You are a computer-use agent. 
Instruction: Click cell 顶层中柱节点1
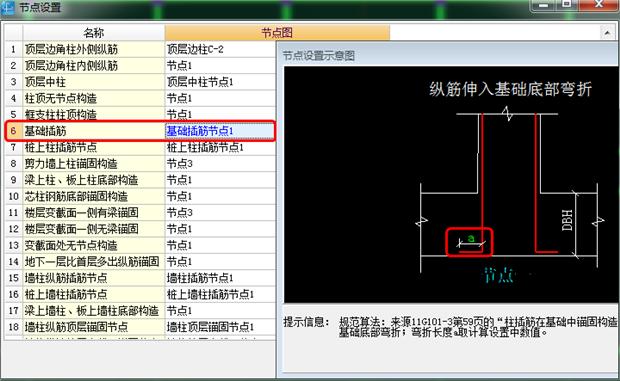pyautogui.click(x=220, y=82)
